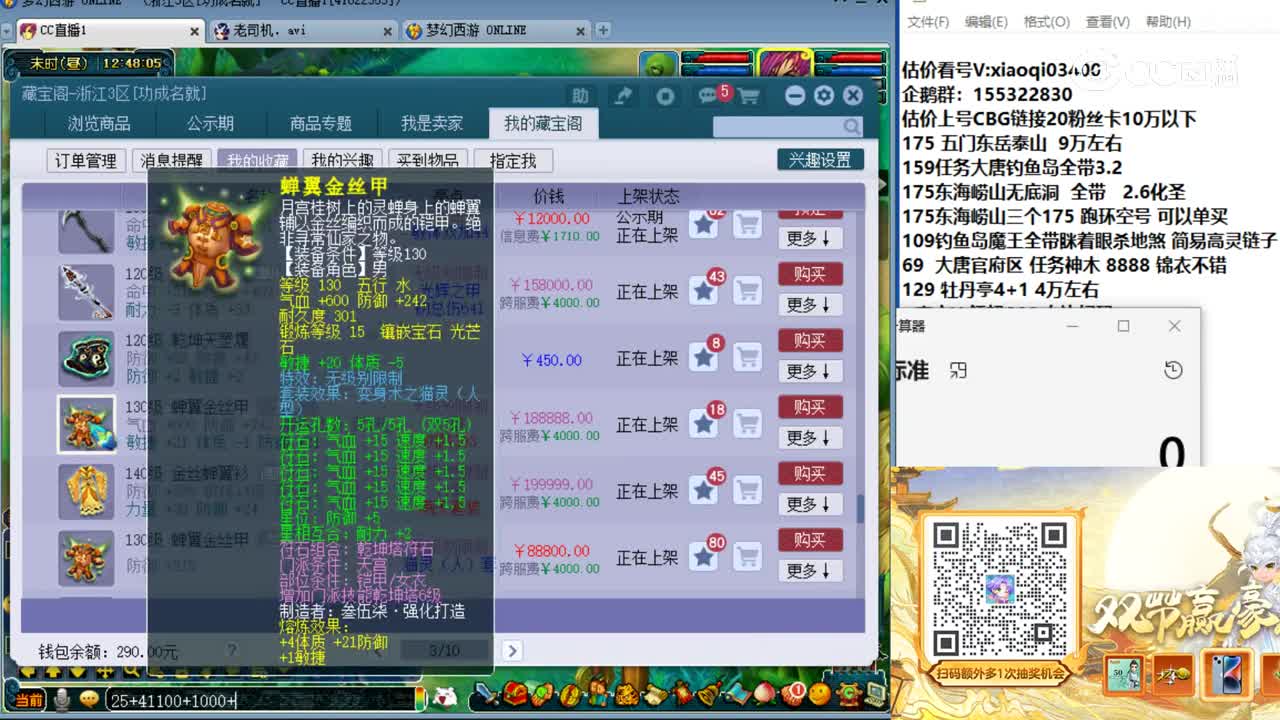Screen dimensions: 1280x720
Task: Open messages chat bubble with badge 5
Action: pos(711,95)
